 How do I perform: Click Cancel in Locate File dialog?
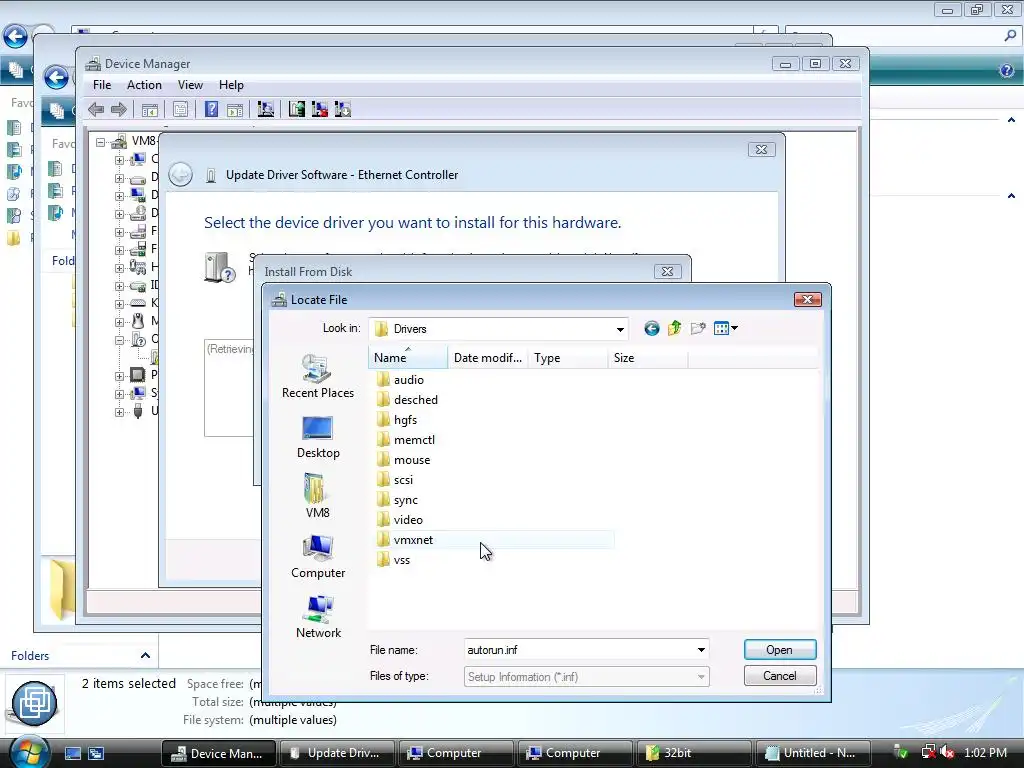tap(780, 676)
